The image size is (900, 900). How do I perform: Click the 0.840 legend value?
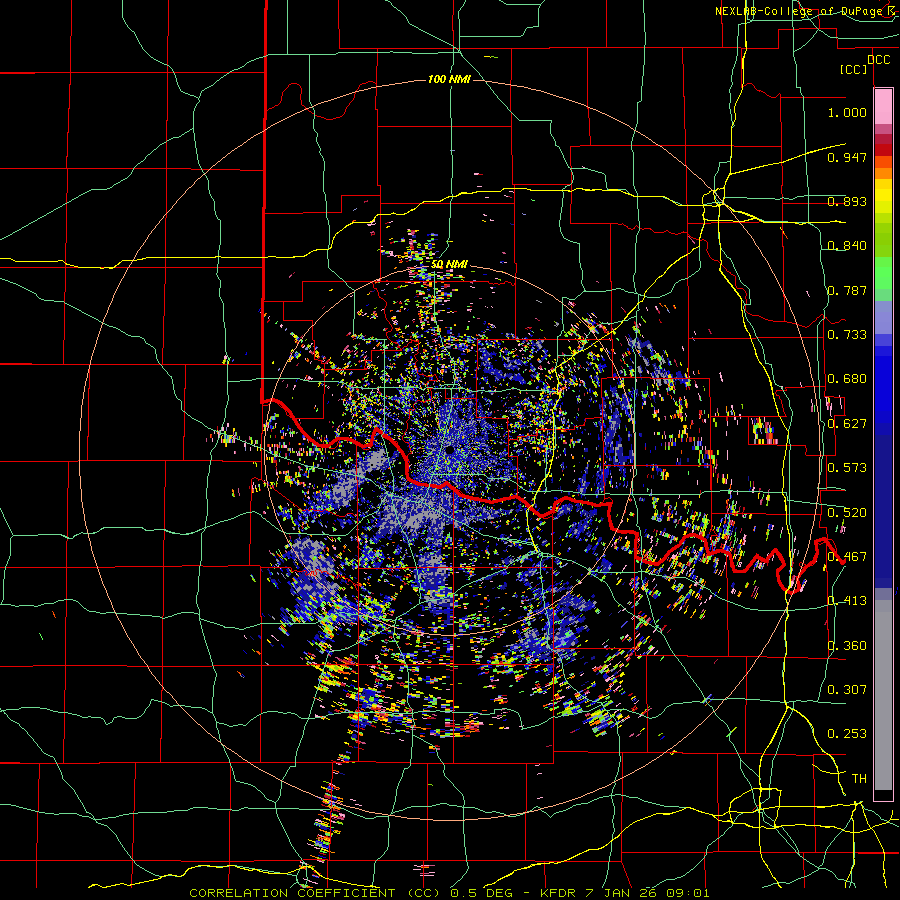tap(847, 246)
